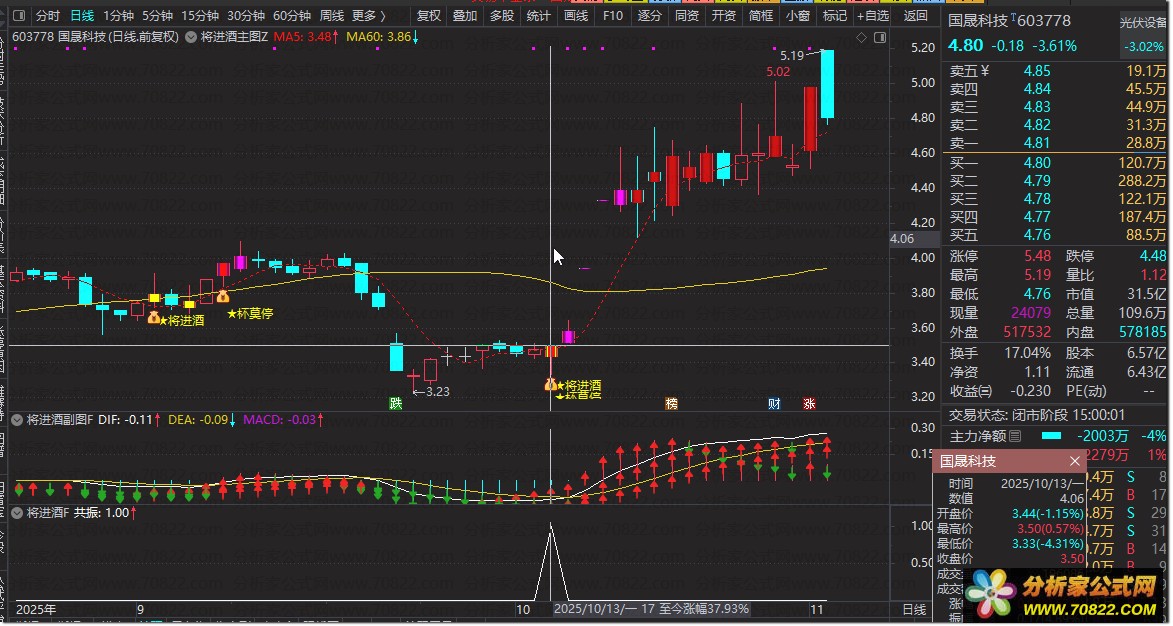Click 国晟科技 stock name header
1173x626 pixels.
pos(979,21)
